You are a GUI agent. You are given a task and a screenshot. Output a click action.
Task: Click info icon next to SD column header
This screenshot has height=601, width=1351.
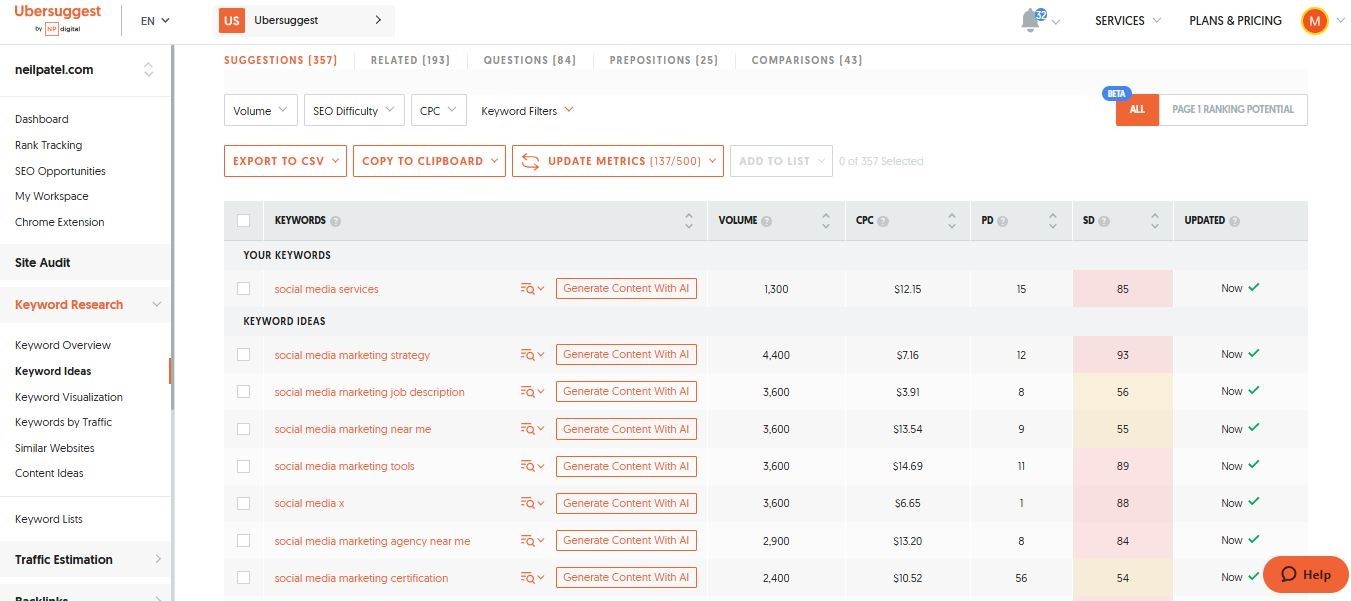point(1104,221)
